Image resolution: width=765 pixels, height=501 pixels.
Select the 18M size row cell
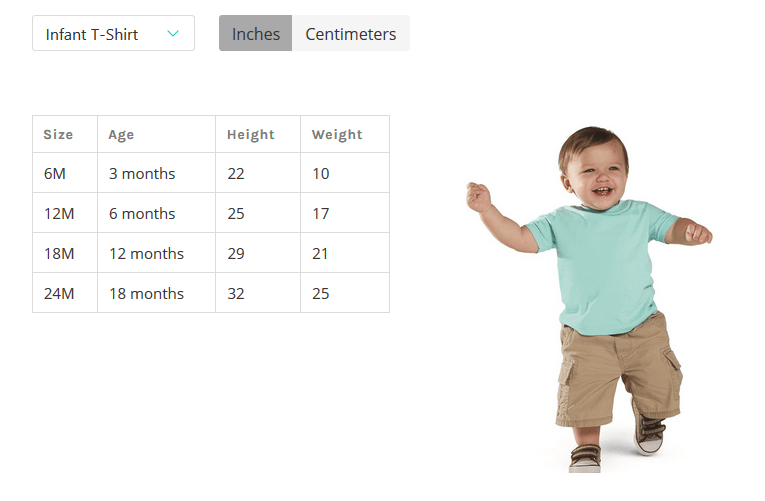coord(58,254)
